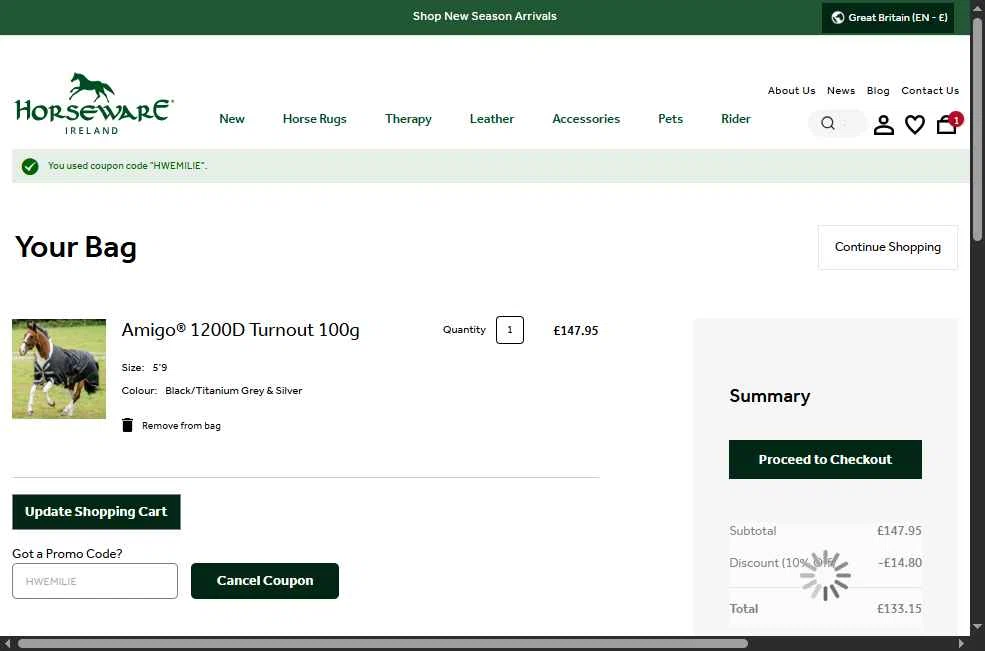Open the wishlist heart icon
Viewport: 985px width, 651px height.
pos(915,124)
